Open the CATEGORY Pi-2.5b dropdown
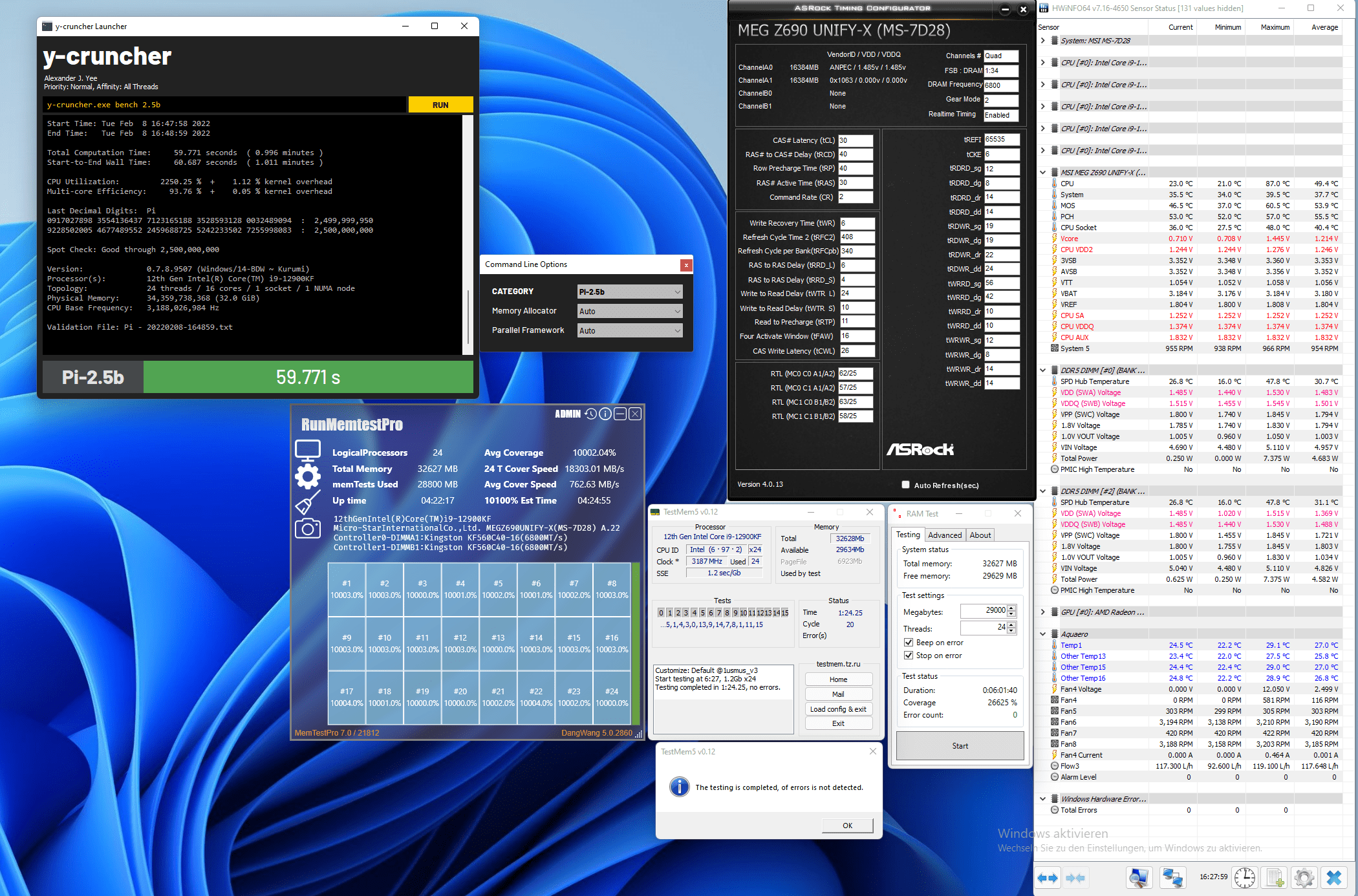Viewport: 1358px width, 896px height. (629, 292)
